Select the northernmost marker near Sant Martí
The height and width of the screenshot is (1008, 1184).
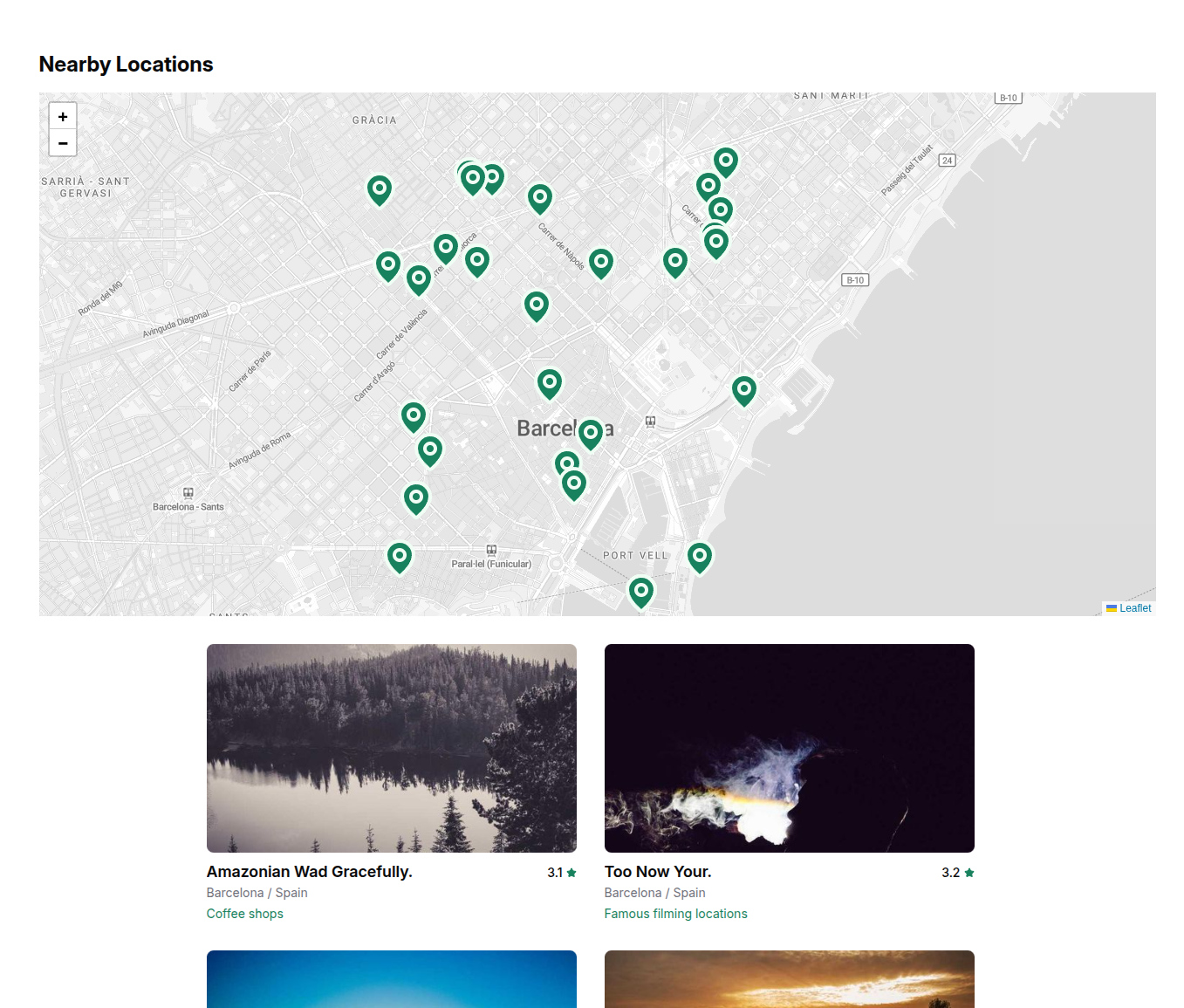pos(726,161)
